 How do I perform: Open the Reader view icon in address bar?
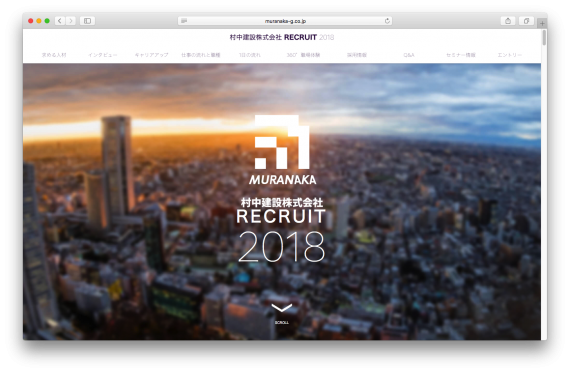pos(184,21)
